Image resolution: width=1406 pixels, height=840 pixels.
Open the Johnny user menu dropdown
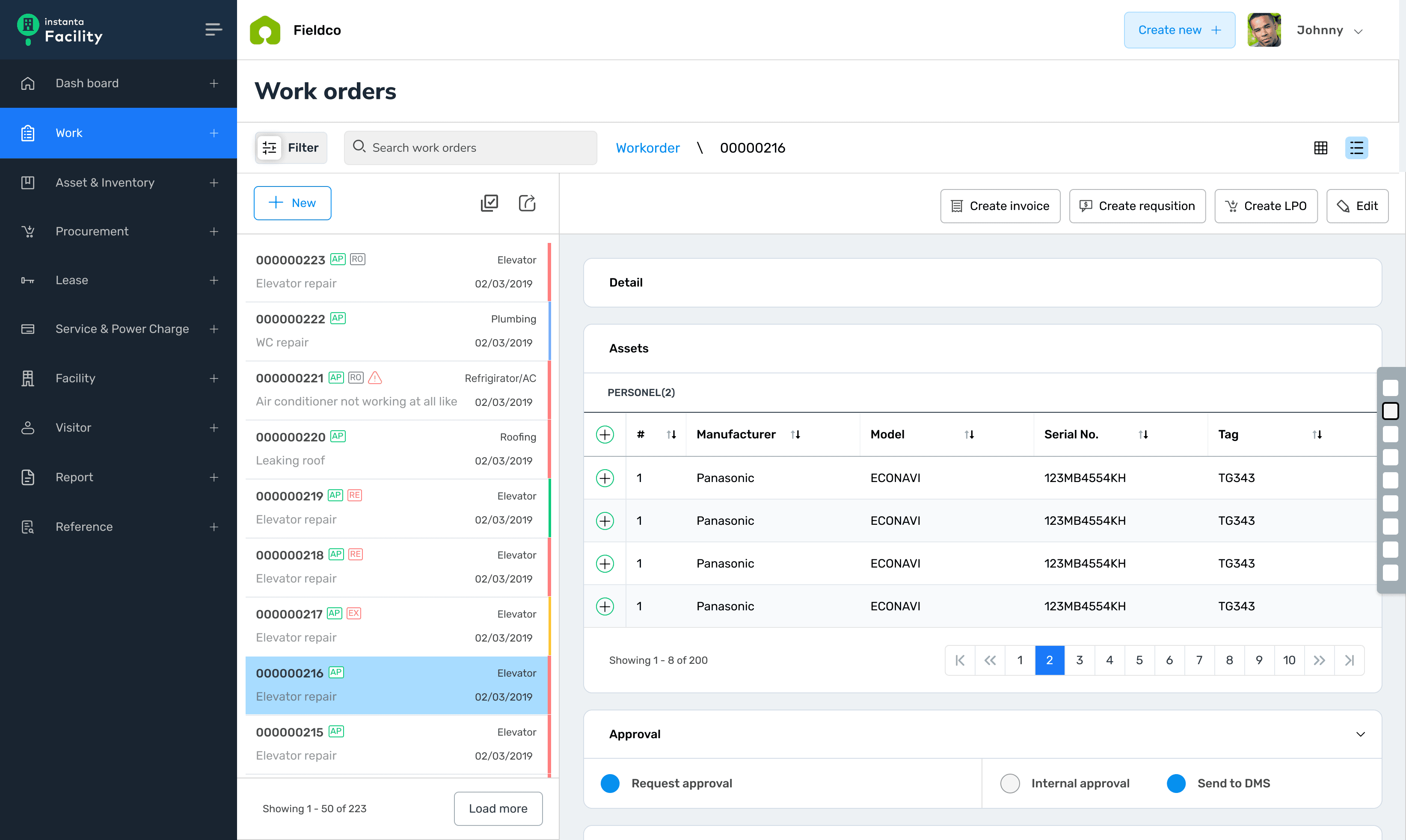[1358, 31]
